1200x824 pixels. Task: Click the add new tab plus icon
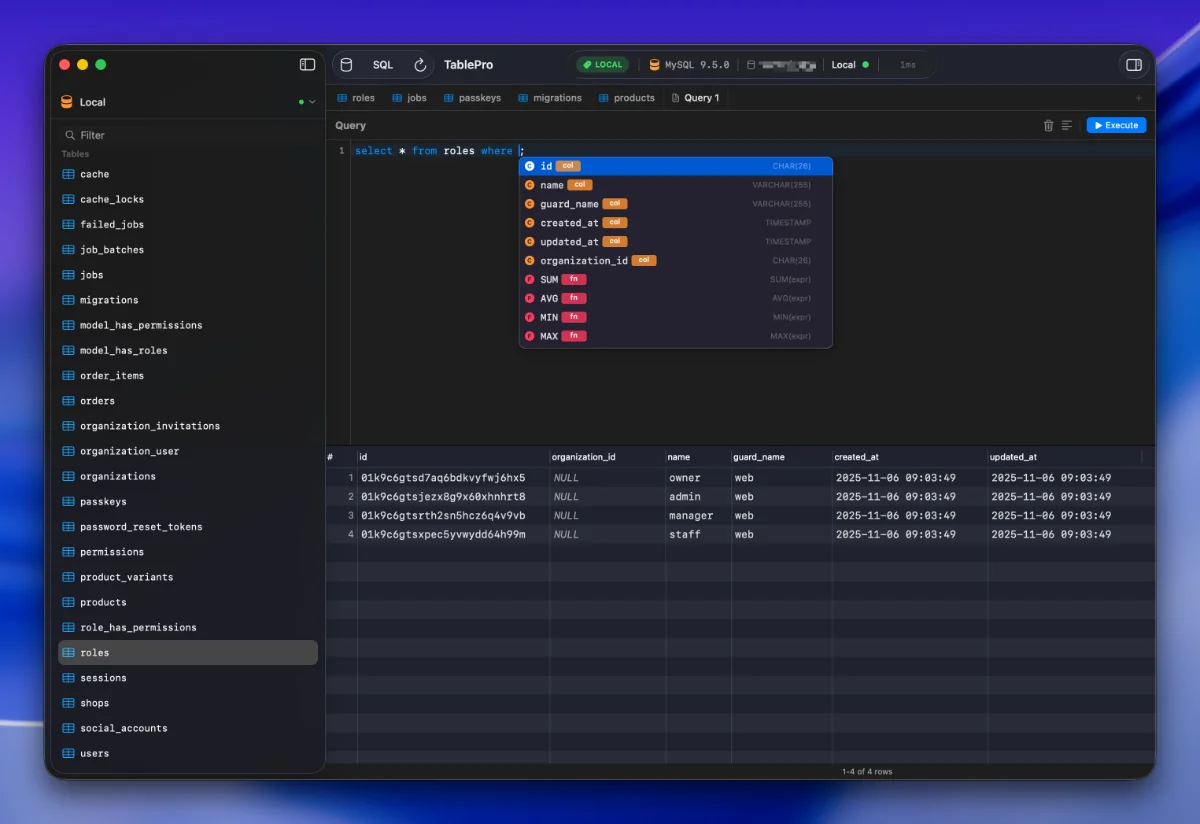1138,98
